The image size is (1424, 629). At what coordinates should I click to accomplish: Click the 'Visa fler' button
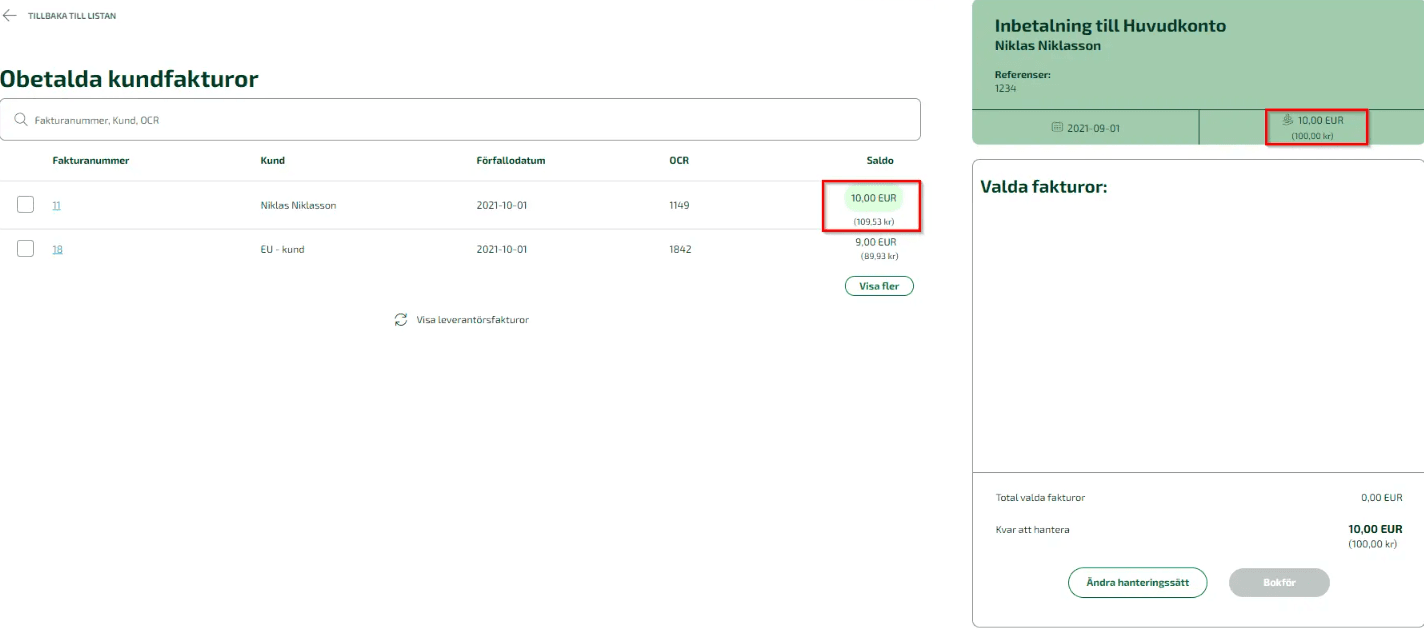(x=879, y=286)
